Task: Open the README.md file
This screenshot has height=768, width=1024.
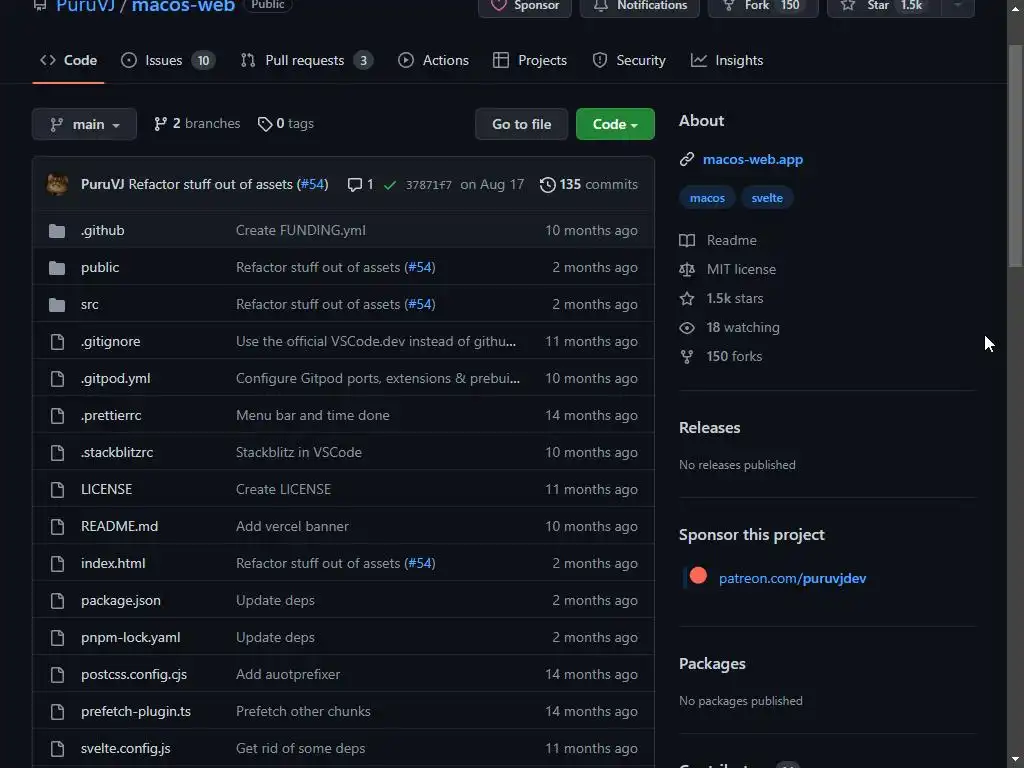Action: [120, 526]
